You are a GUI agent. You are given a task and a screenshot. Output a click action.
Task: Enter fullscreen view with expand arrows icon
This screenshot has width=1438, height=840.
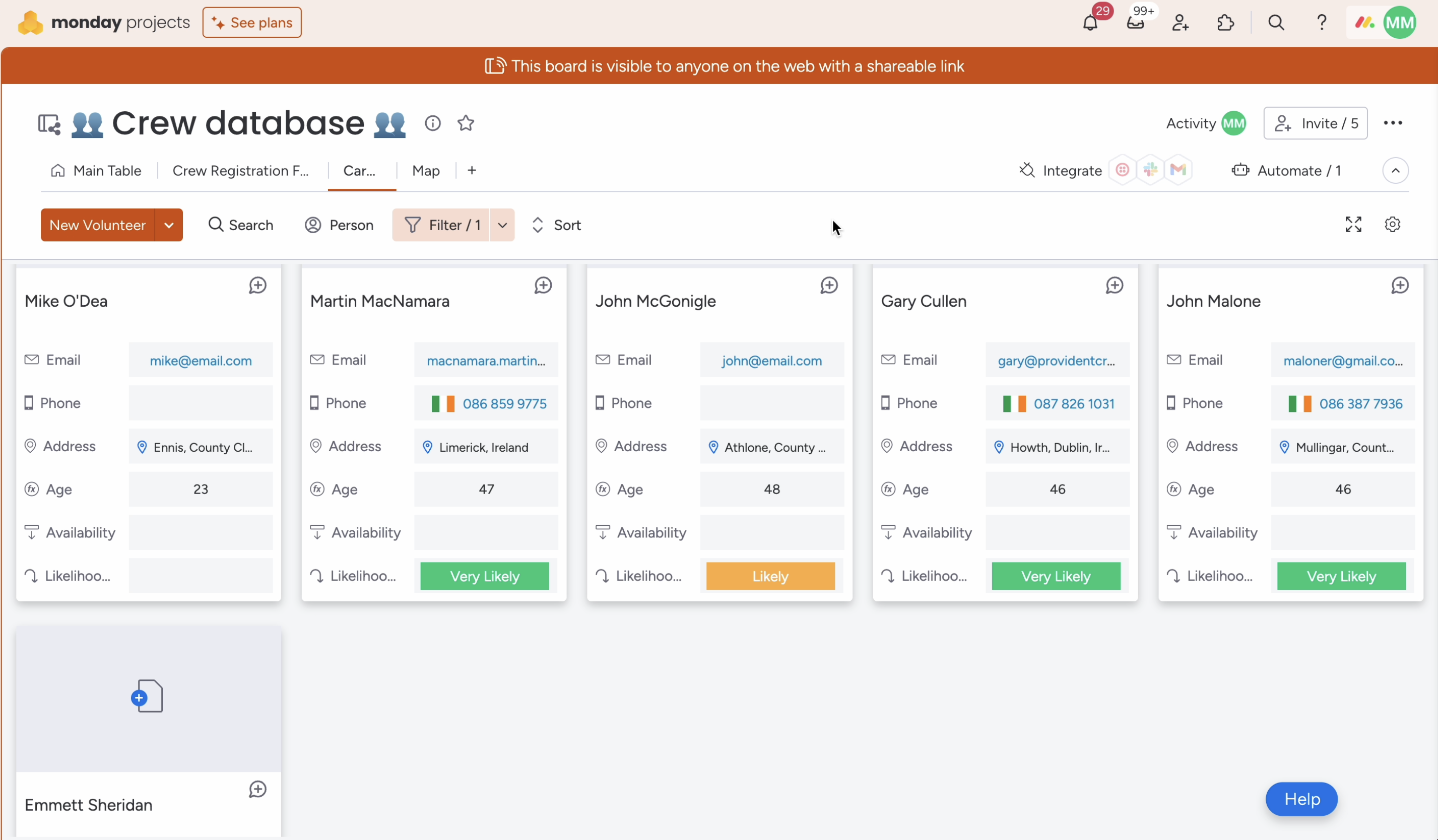point(1353,225)
